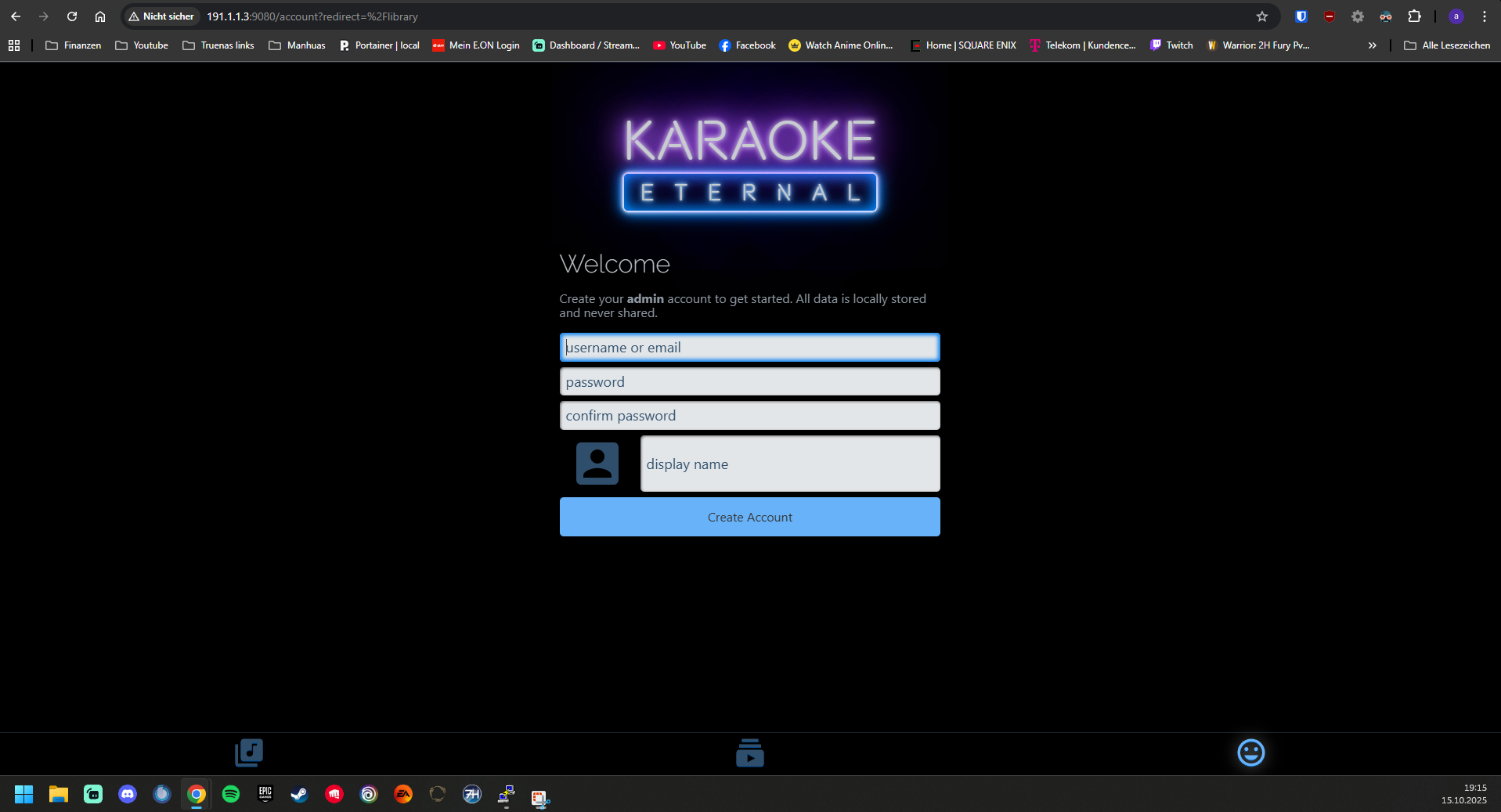Open Steam from the taskbar
The width and height of the screenshot is (1501, 812).
(x=299, y=794)
